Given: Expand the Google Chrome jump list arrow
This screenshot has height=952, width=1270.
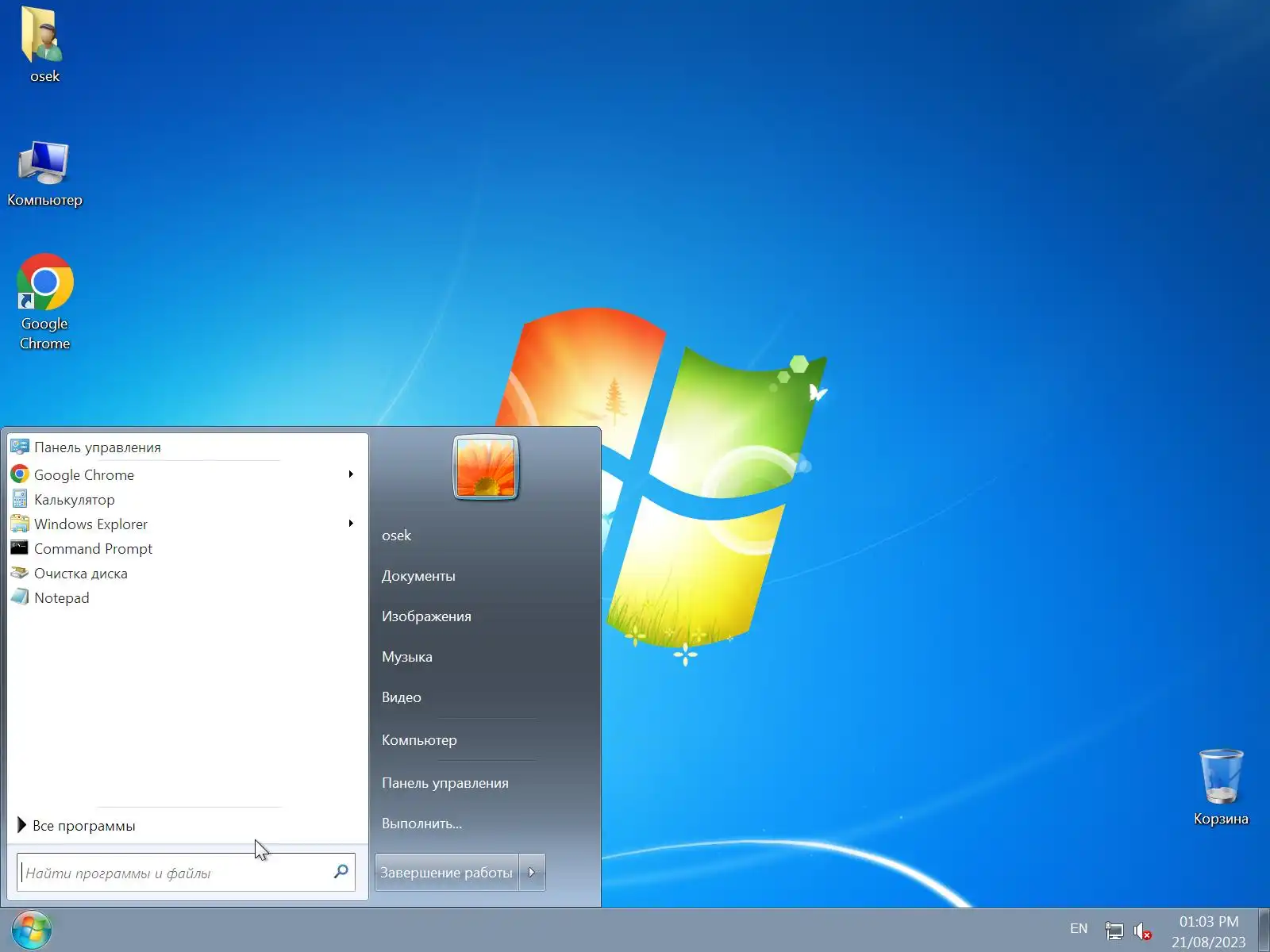Looking at the screenshot, I should point(351,474).
